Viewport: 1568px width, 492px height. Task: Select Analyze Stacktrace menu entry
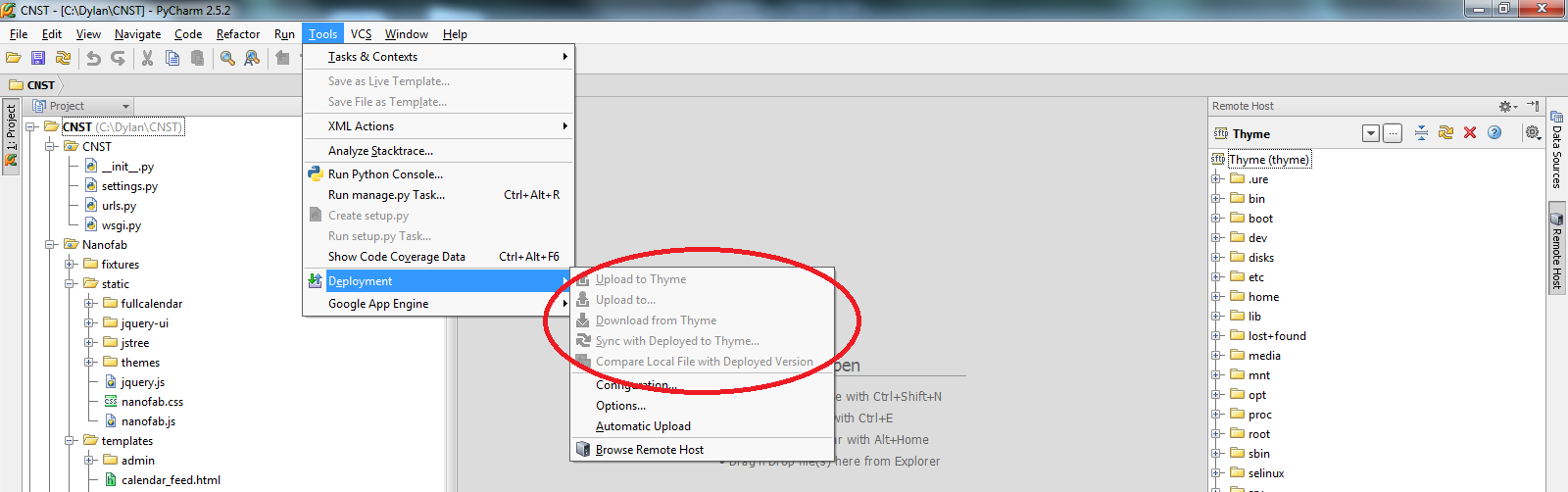(438, 151)
